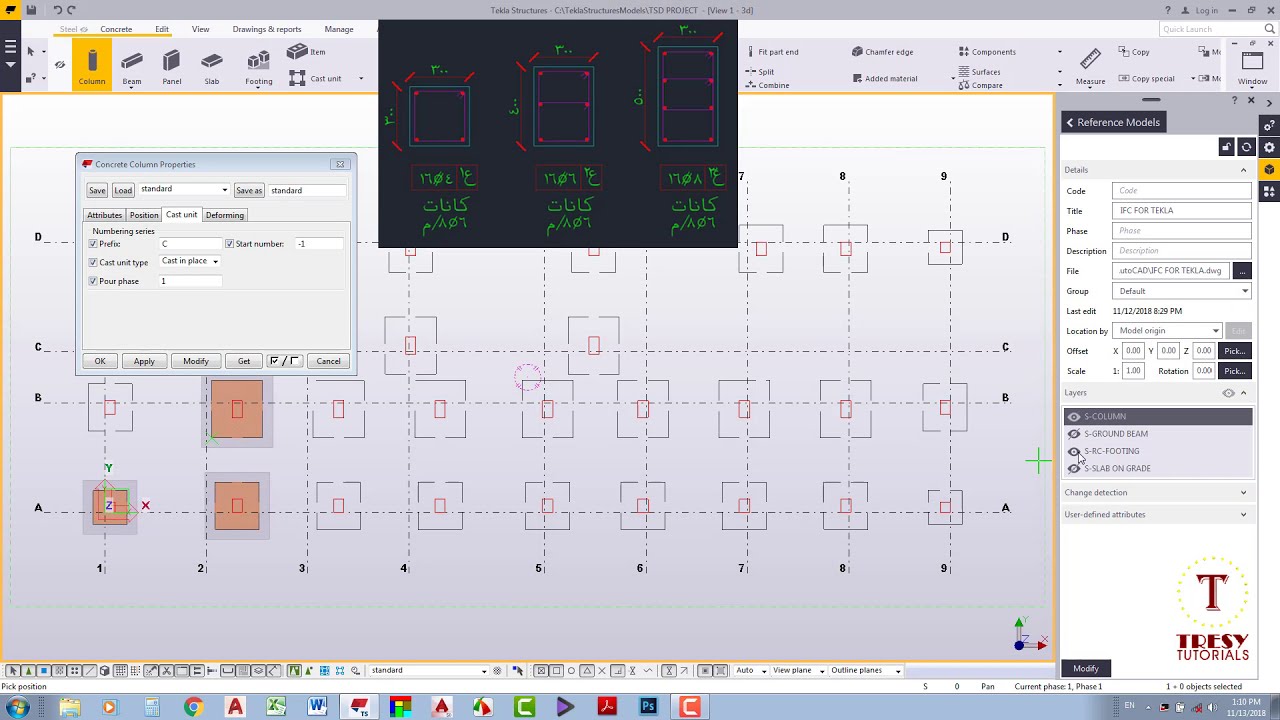Switch to the Deforming tab in dialog
The width and height of the screenshot is (1280, 720).
(225, 215)
